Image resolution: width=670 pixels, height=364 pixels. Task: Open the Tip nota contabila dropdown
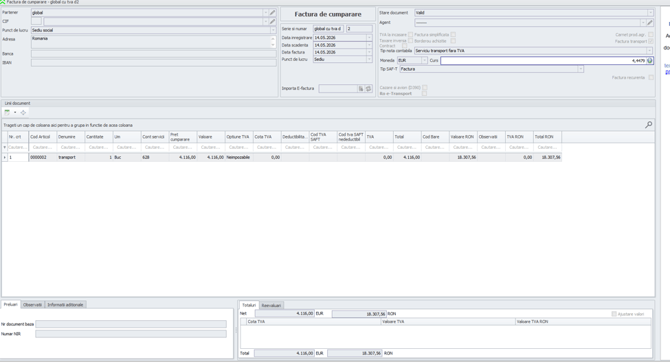tap(649, 51)
